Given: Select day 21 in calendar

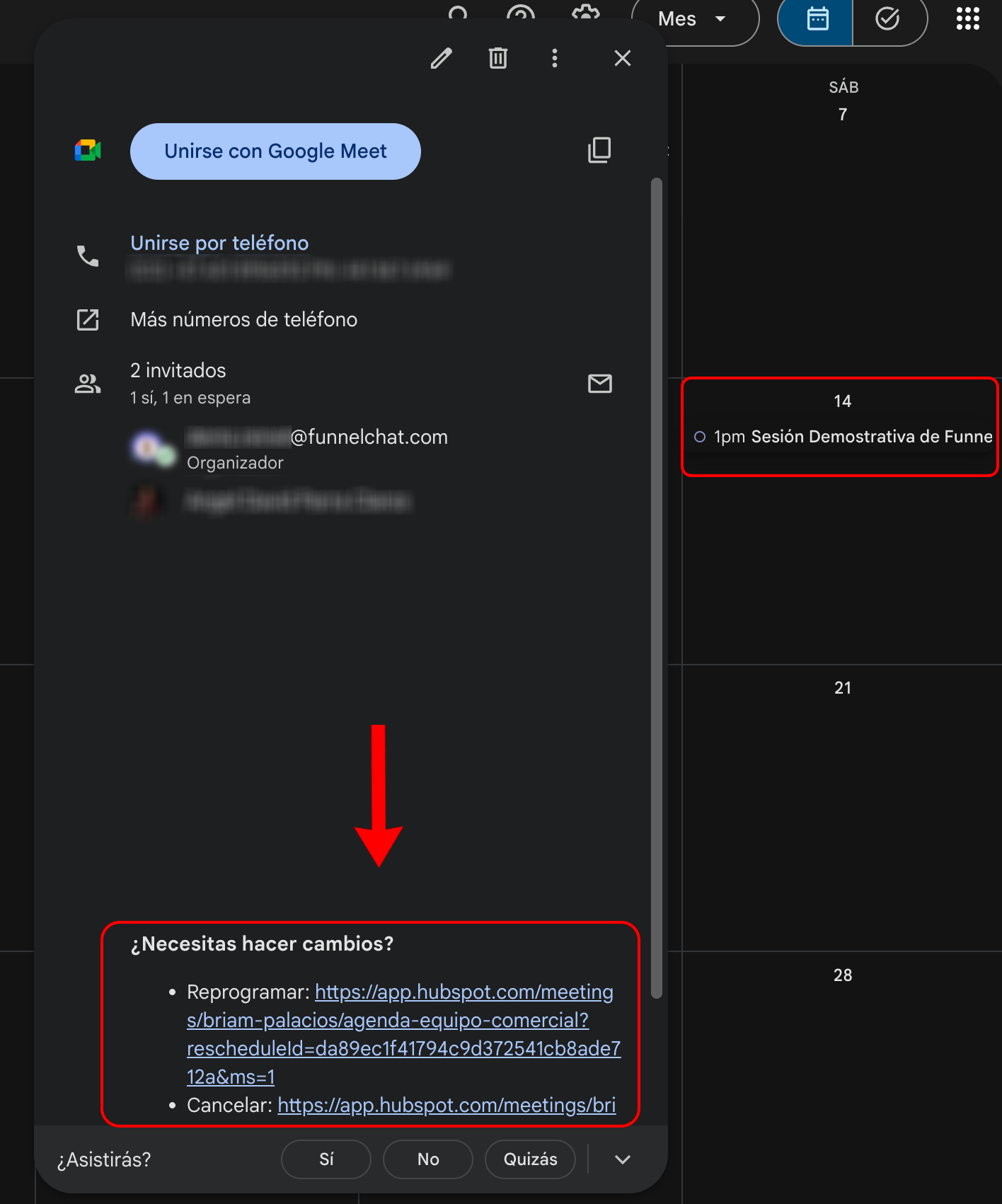Looking at the screenshot, I should click(x=842, y=688).
